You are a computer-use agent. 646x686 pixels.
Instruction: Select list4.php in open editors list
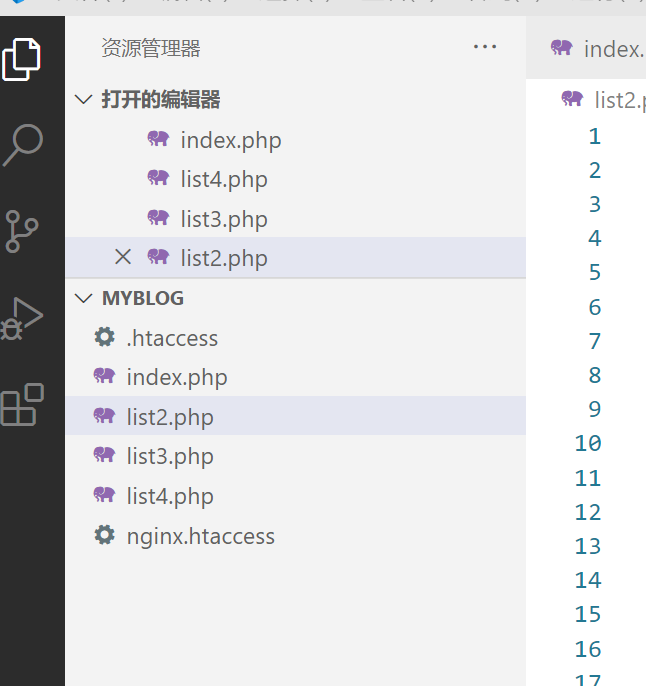coord(223,180)
